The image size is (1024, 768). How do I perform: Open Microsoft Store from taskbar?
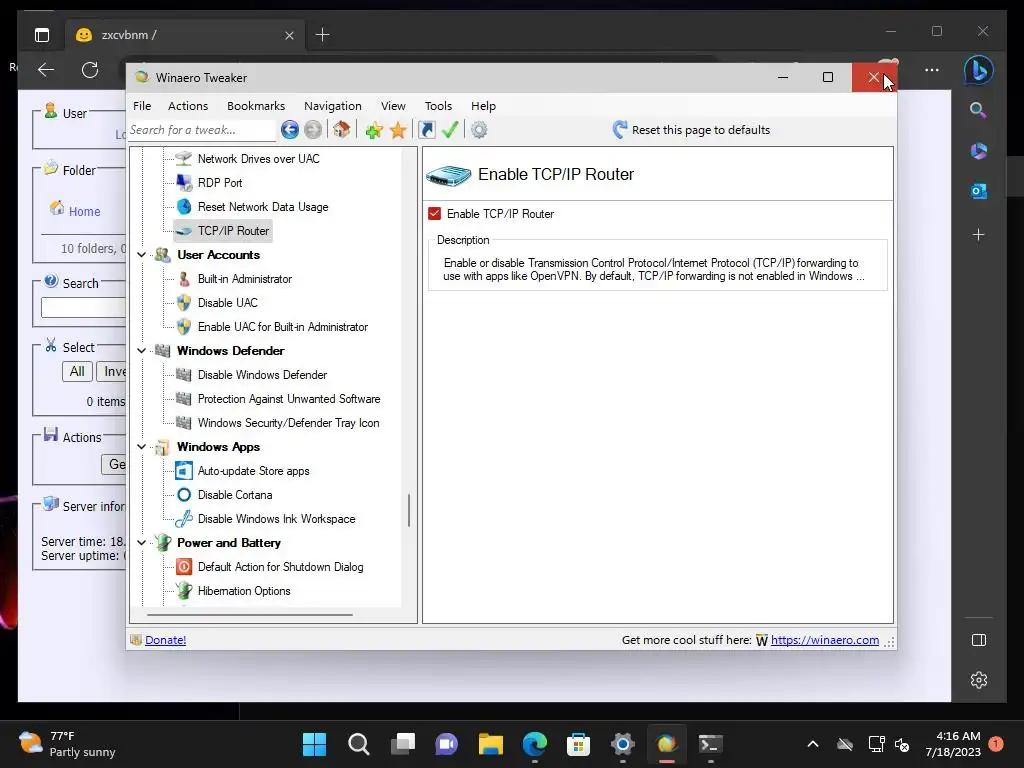[x=578, y=744]
